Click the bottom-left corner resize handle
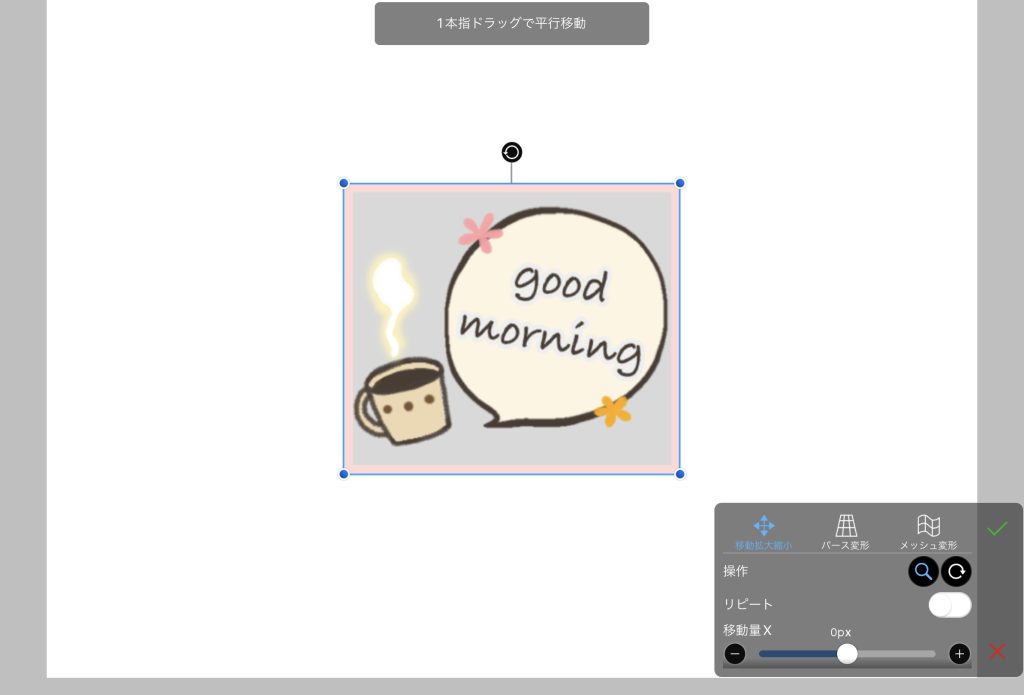 [344, 474]
